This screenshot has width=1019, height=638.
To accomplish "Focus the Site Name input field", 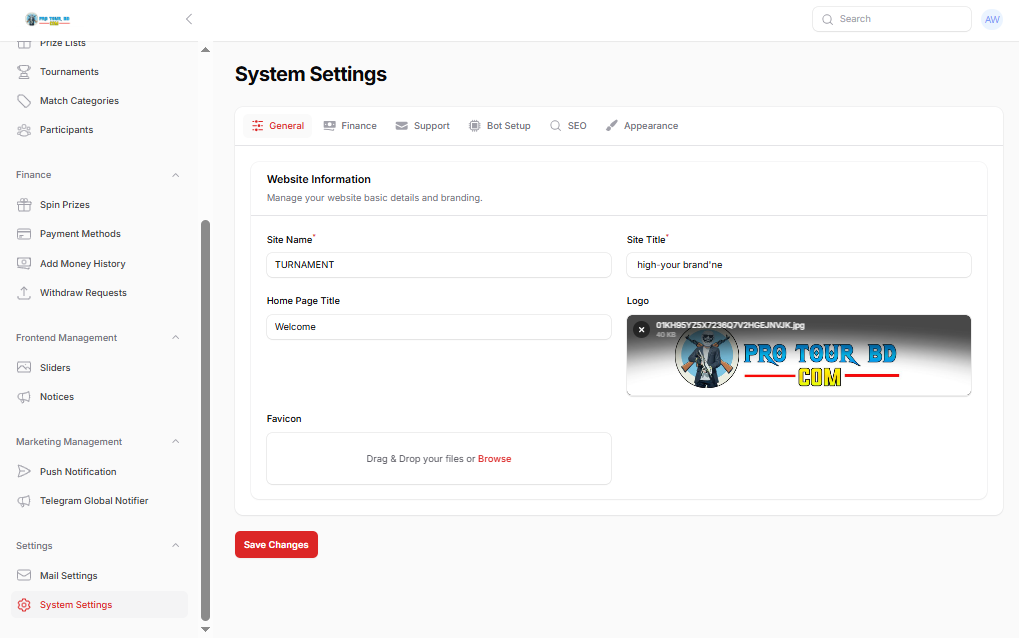I will (x=438, y=265).
